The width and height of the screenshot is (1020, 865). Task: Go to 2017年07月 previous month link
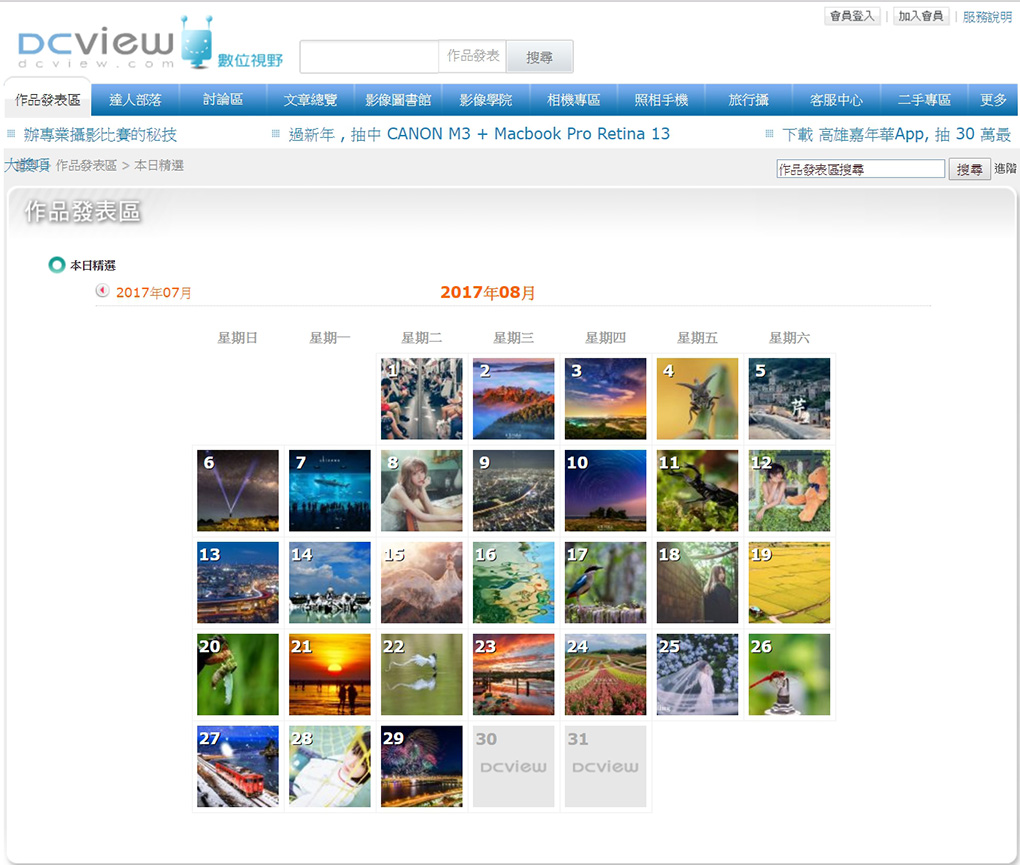[154, 293]
